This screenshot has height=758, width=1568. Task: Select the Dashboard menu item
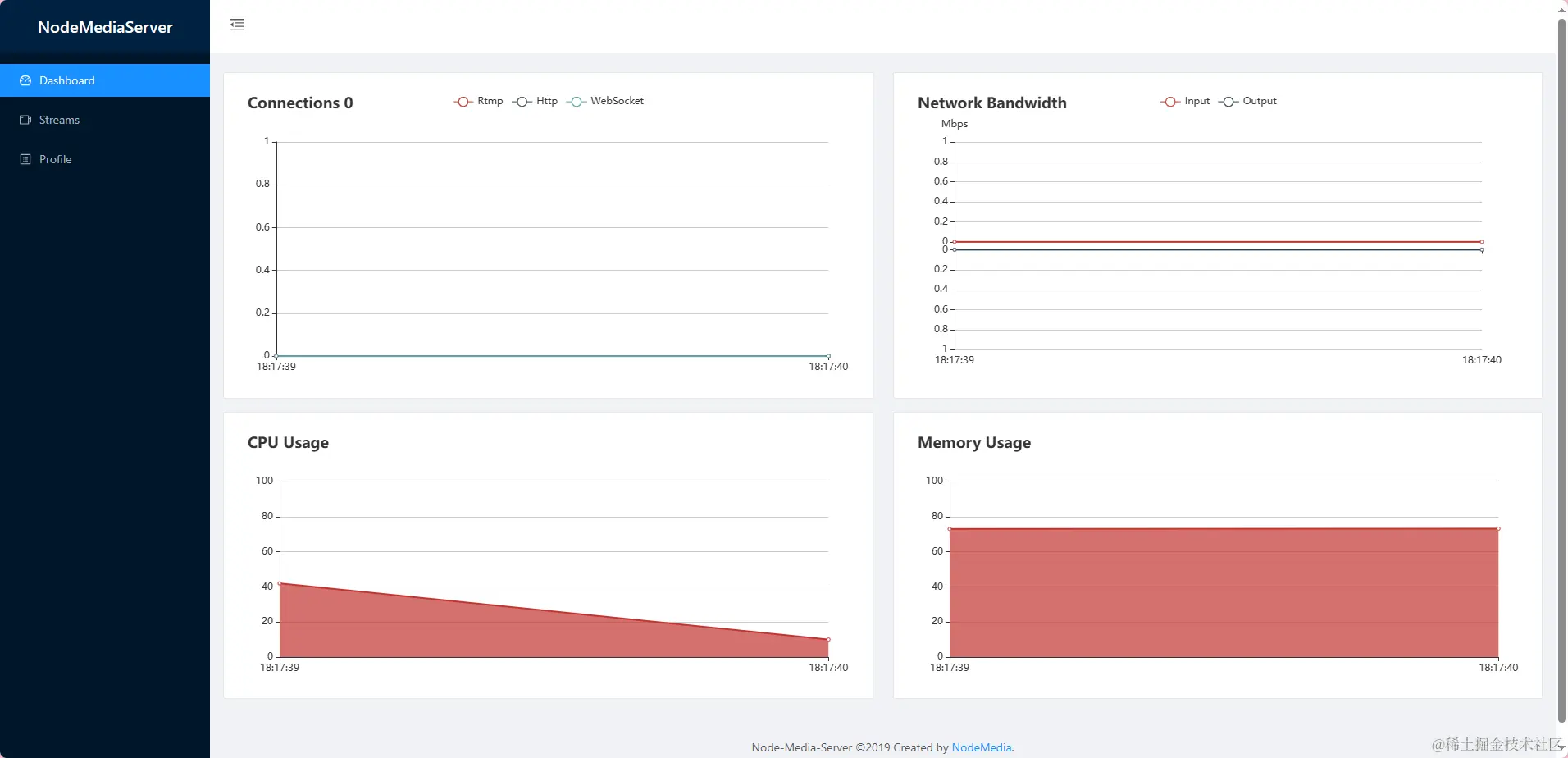pyautogui.click(x=105, y=80)
